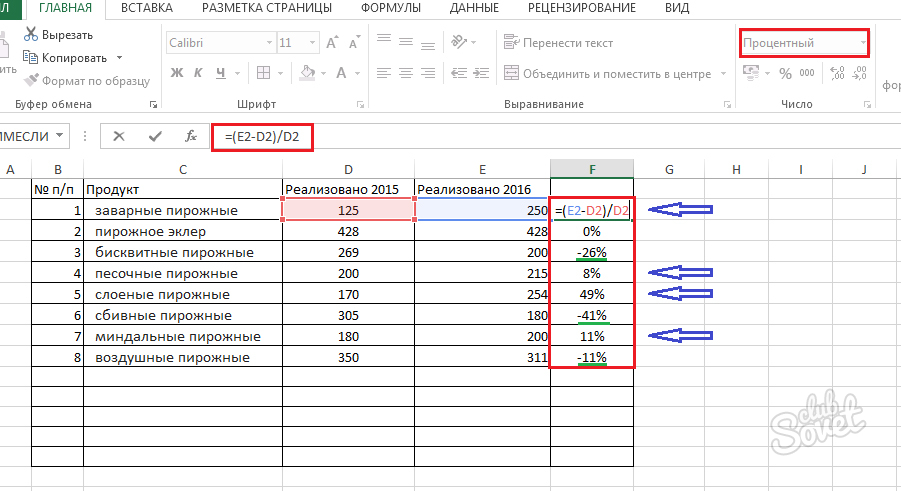Open the ВСТАВКА ribbon tab
Image resolution: width=901 pixels, height=491 pixels.
(x=144, y=9)
